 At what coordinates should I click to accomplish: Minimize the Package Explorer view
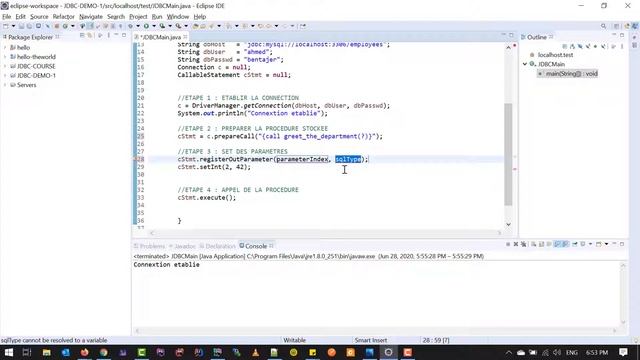(116, 35)
